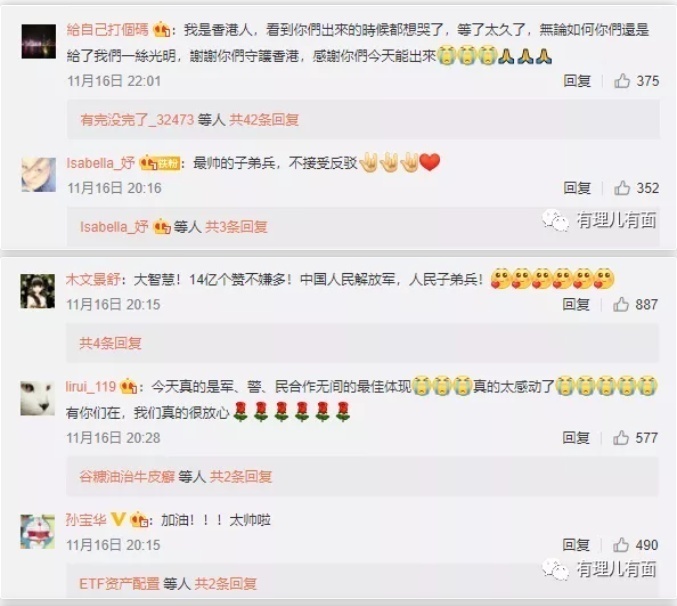Viewport: 677px width, 606px height.
Task: Like 木文景舒's comment with 887 likes
Action: (621, 304)
